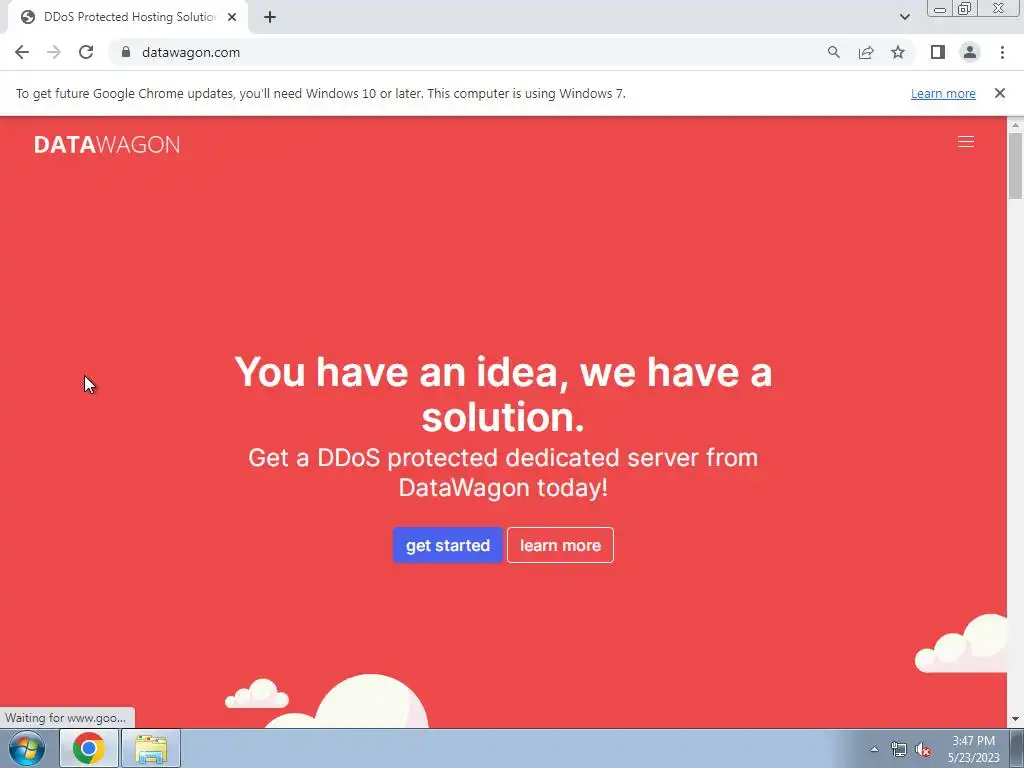Expand the tab search dropdown arrow

coord(904,17)
